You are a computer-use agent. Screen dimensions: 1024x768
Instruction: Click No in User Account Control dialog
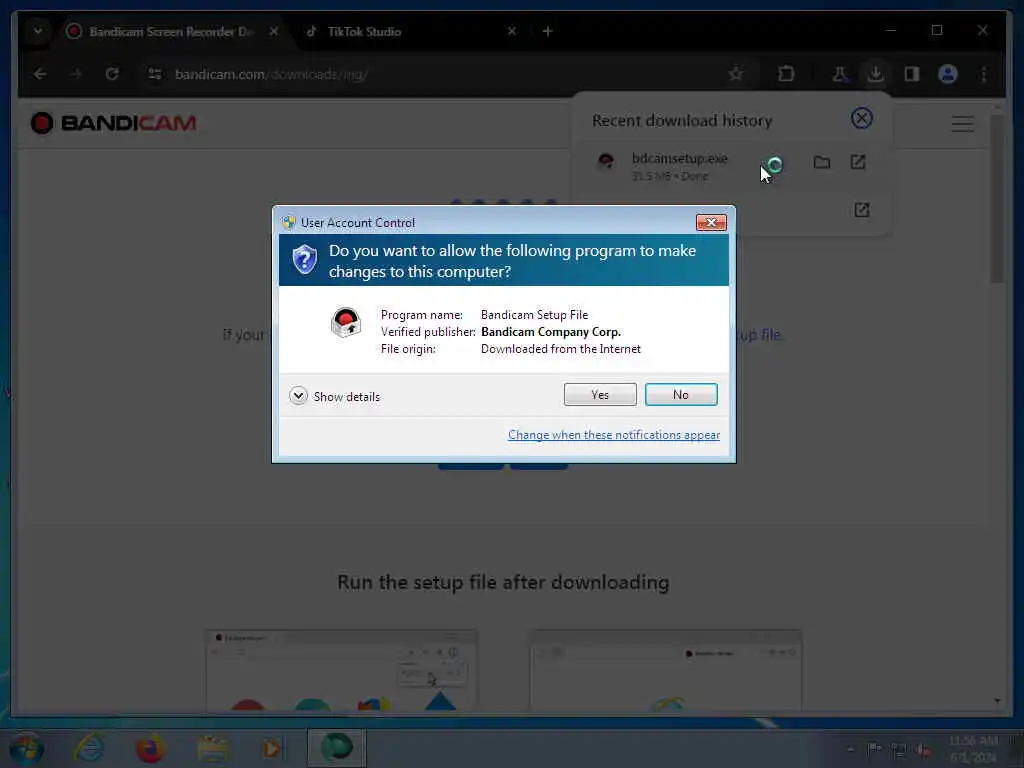point(680,394)
